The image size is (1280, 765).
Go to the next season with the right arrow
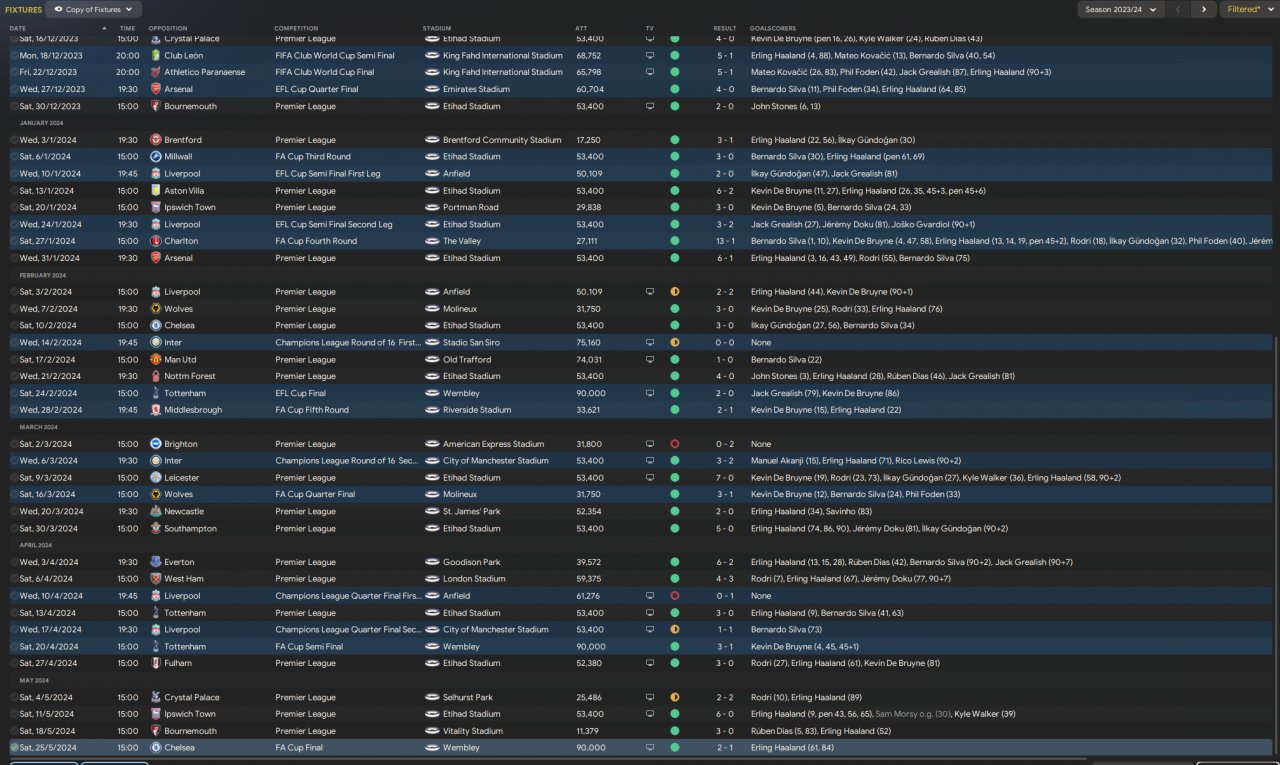click(1203, 9)
